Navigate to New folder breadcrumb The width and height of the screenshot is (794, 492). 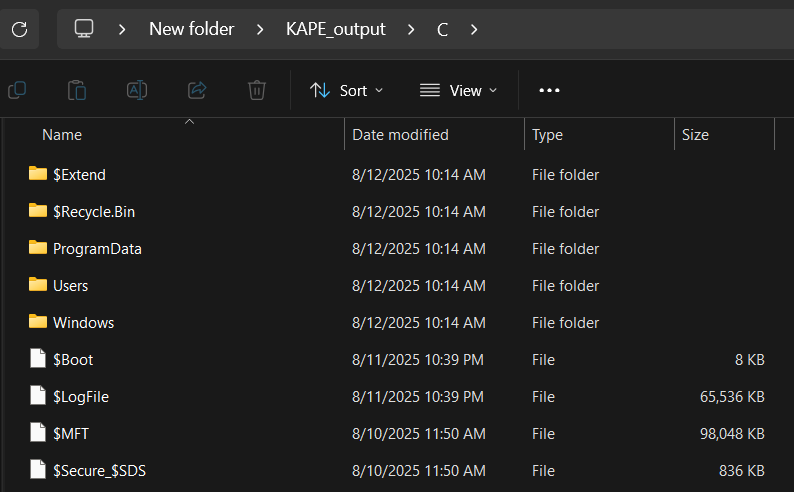pyautogui.click(x=191, y=29)
